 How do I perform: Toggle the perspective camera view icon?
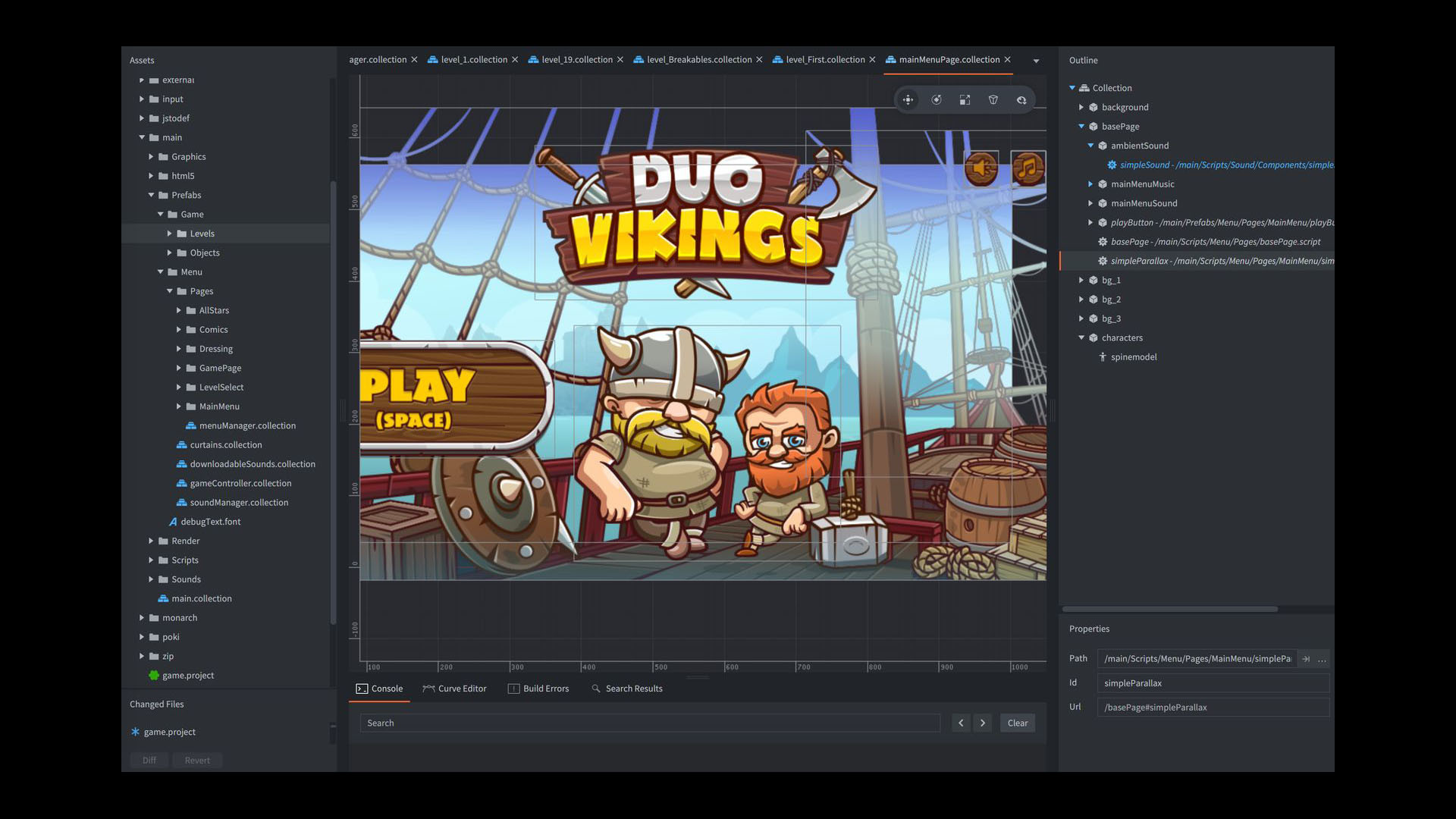(993, 99)
